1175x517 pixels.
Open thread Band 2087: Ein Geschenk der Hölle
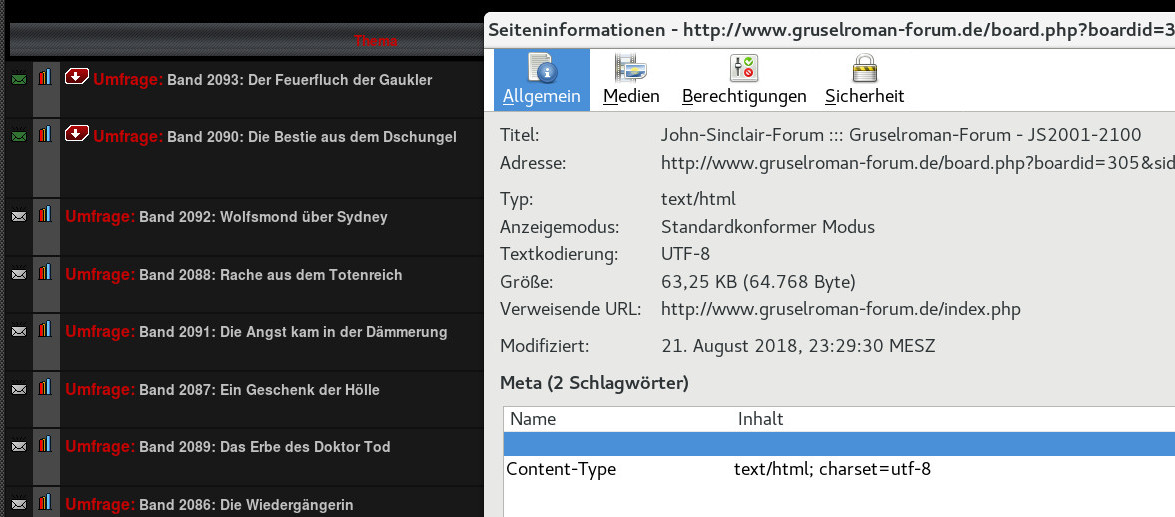[x=259, y=390]
